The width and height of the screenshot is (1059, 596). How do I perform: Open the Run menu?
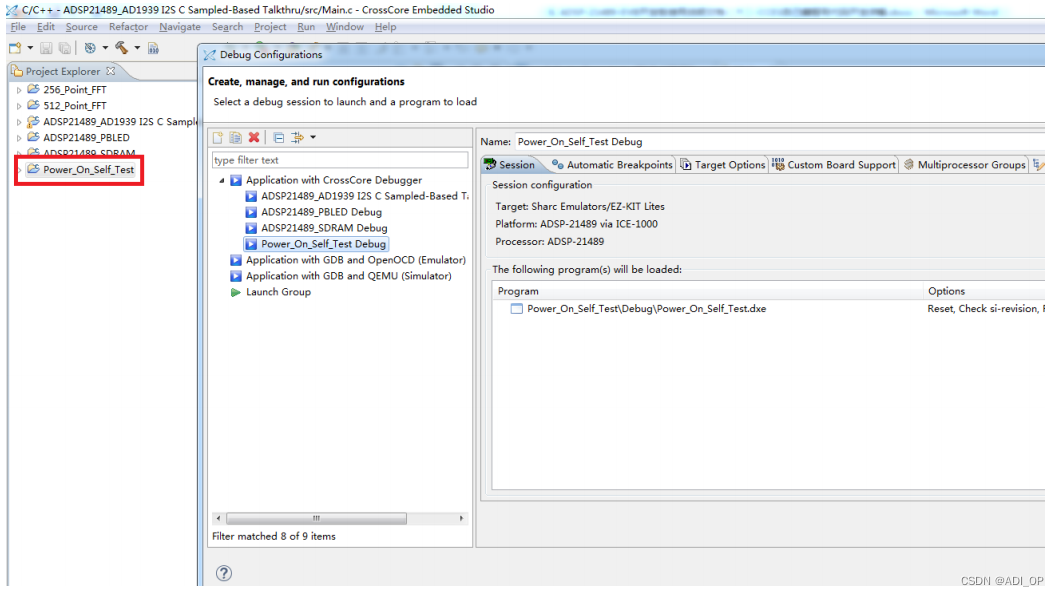tap(306, 27)
